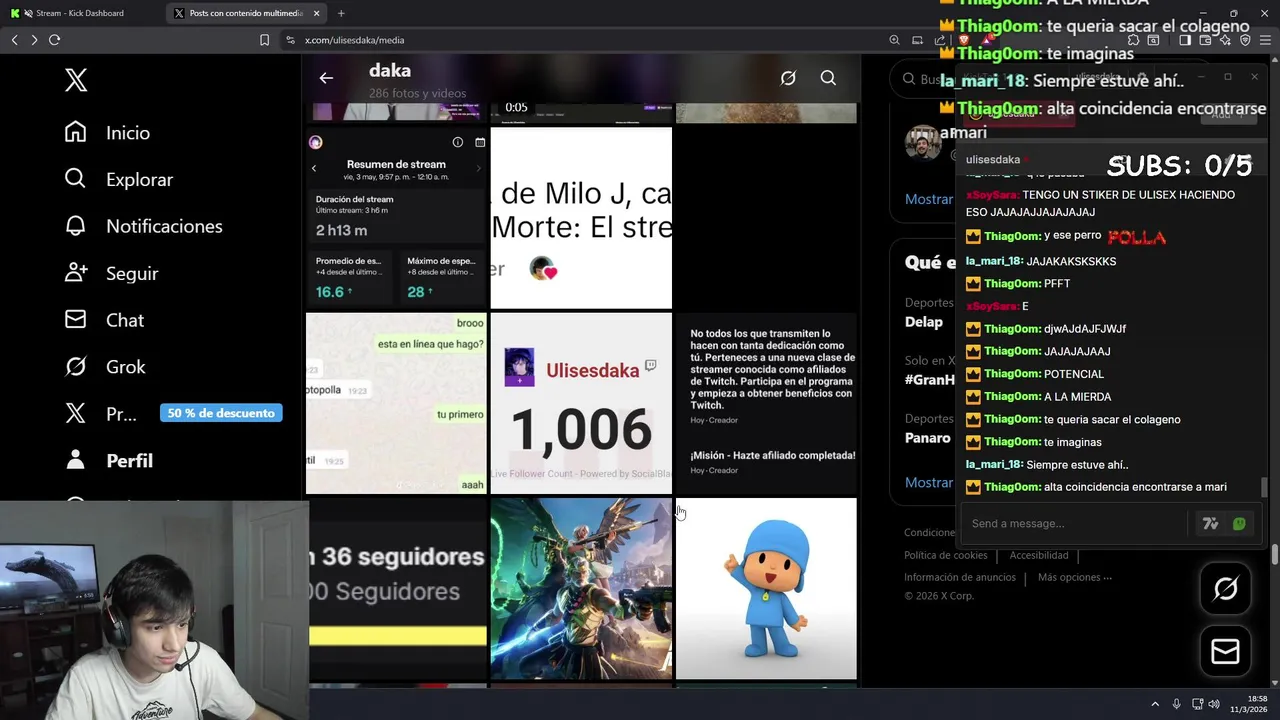Open floating Grok button
The image size is (1280, 720).
click(1225, 588)
